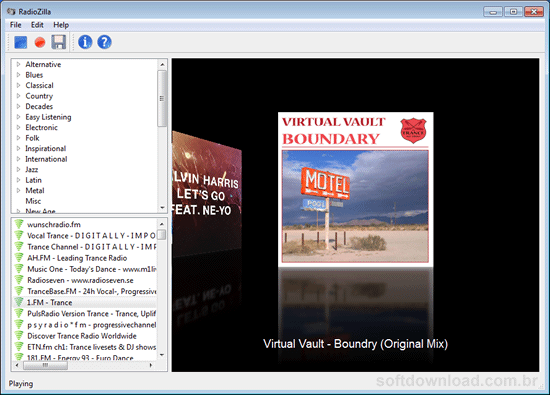This screenshot has height=395, width=550.
Task: Expand the Folk genre node
Action: pos(19,138)
